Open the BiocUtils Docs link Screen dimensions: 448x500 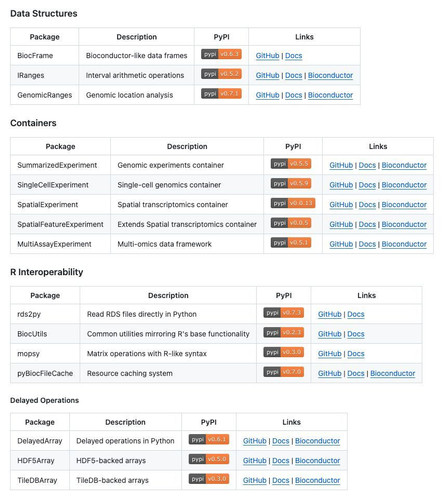click(x=356, y=334)
